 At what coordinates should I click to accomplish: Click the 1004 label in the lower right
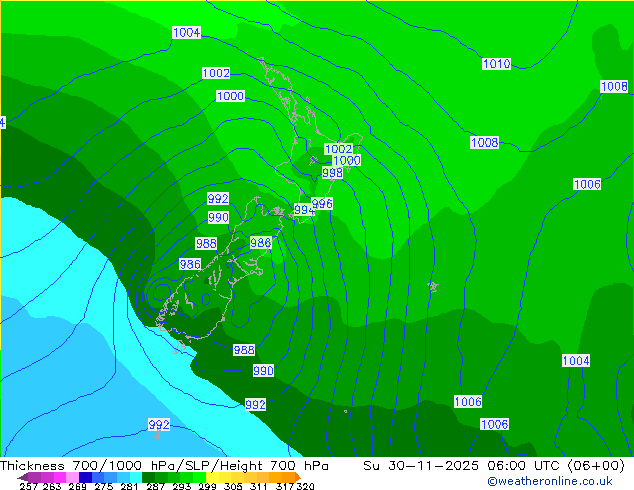(x=576, y=360)
